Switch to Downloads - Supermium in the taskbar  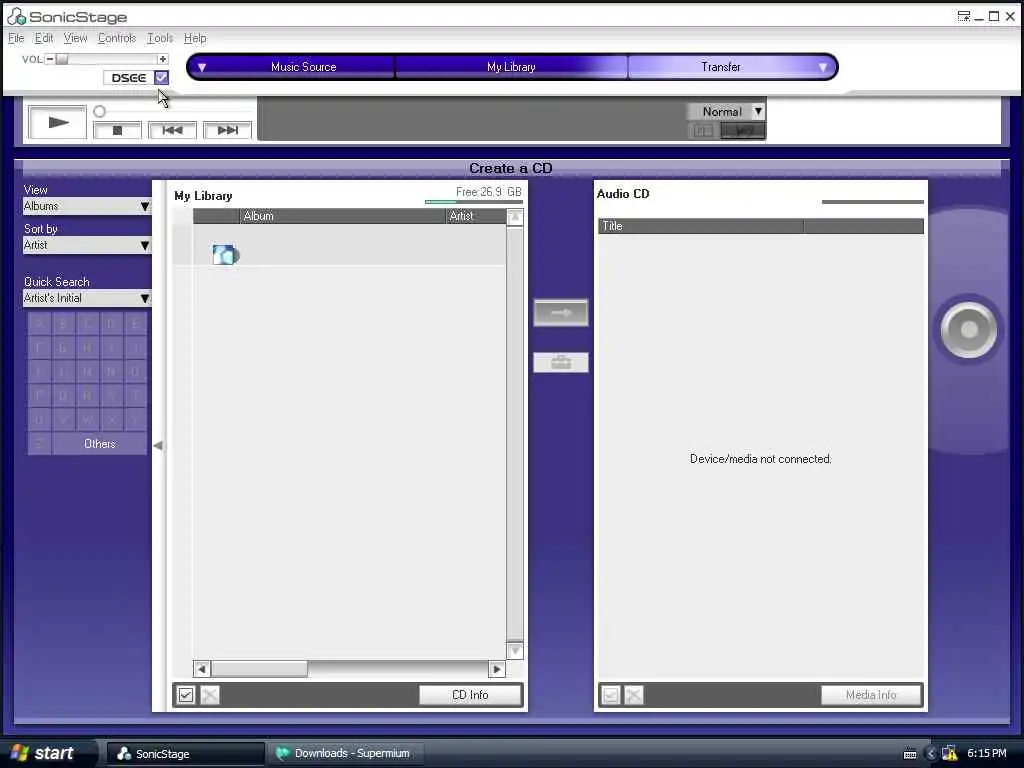click(x=345, y=754)
